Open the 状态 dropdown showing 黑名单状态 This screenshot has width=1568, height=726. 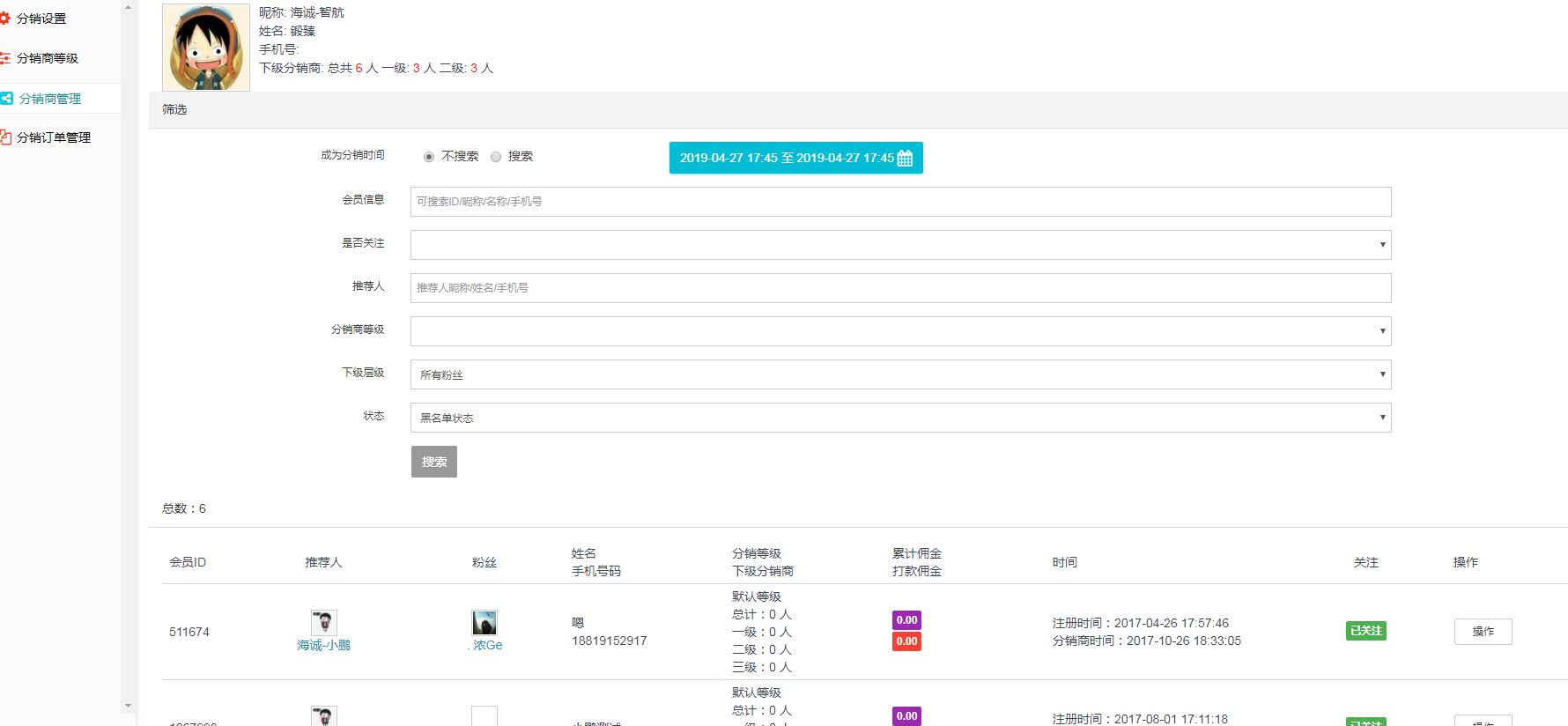pyautogui.click(x=900, y=418)
